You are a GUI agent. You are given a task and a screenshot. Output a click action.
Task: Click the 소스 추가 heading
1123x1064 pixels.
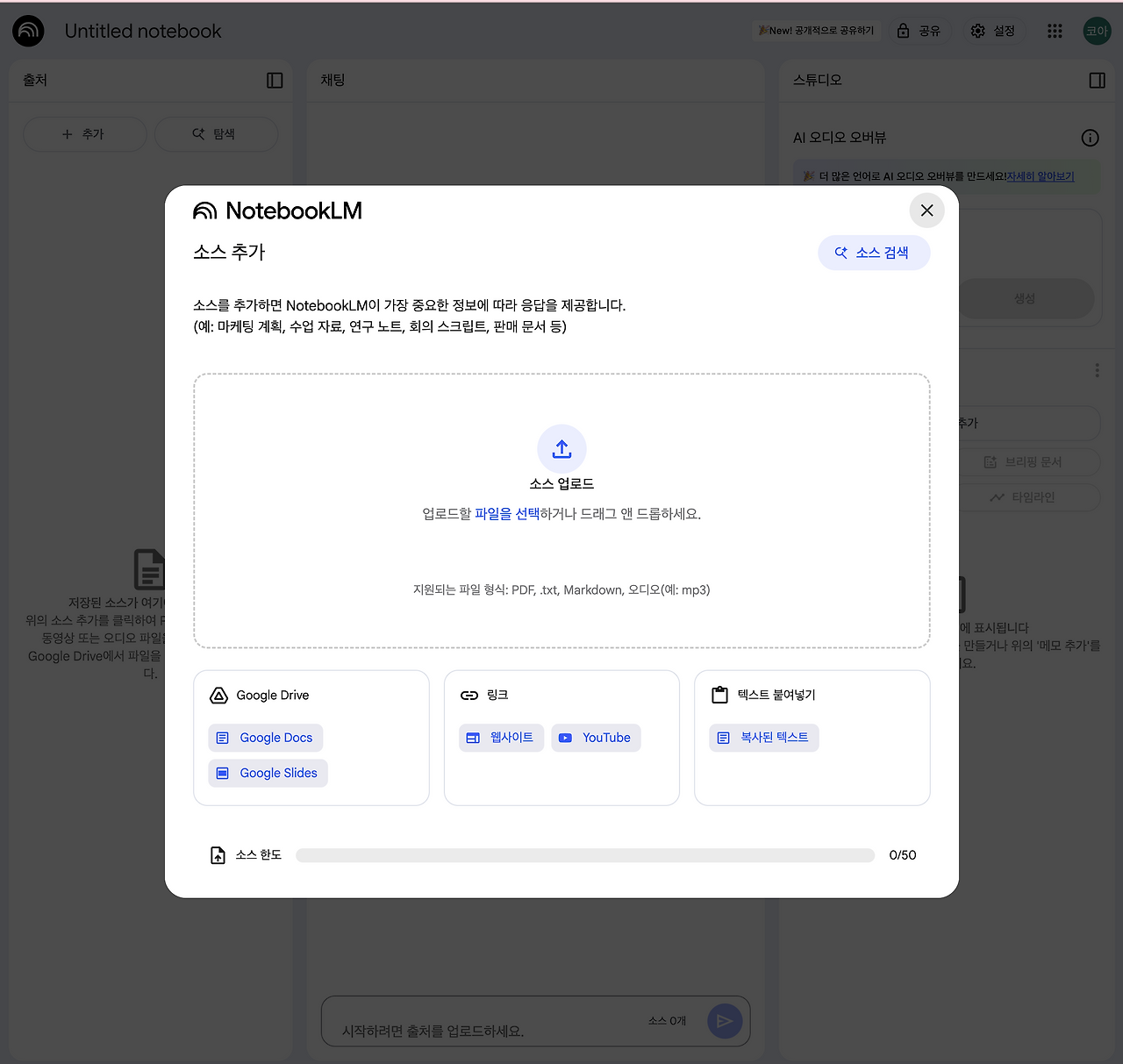click(x=229, y=253)
